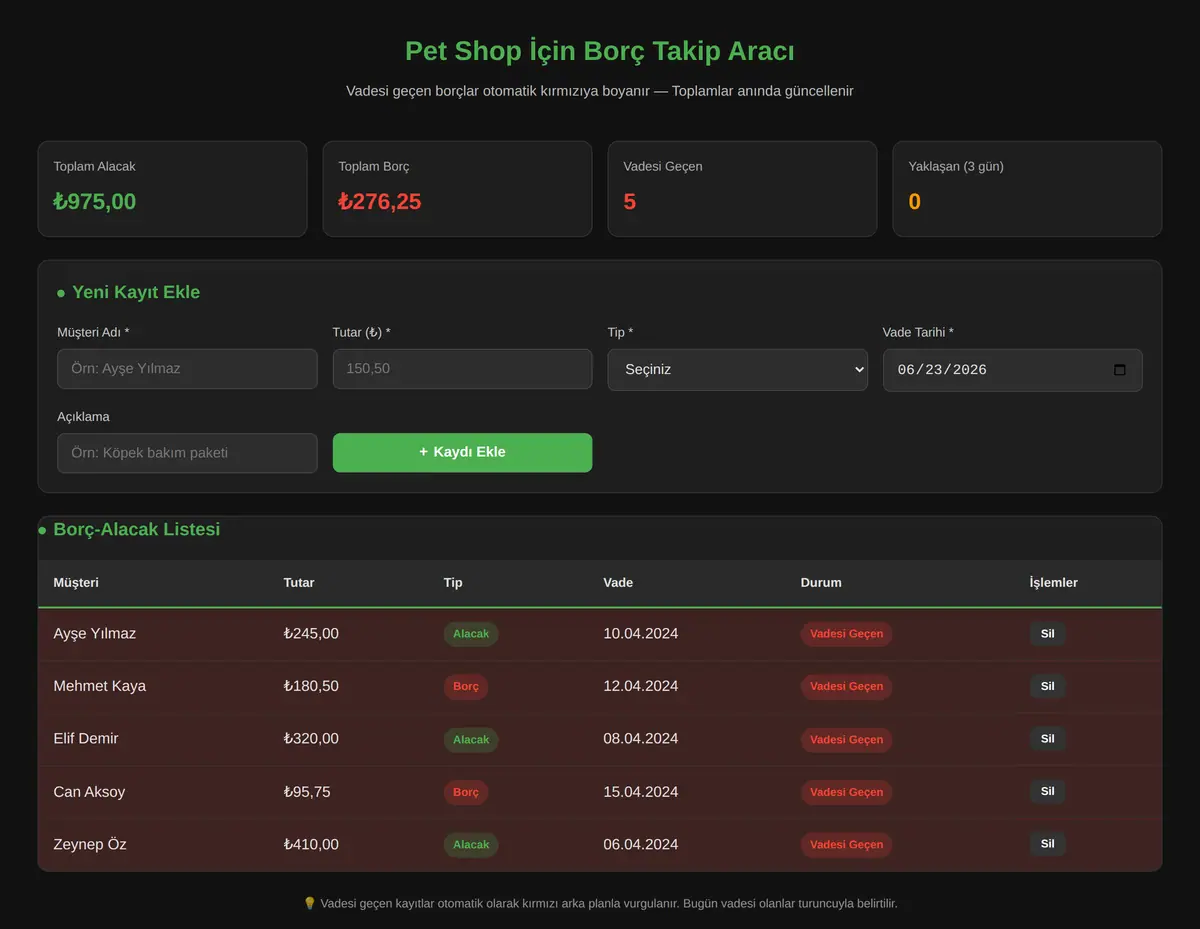
Task: Click Sil for Elif Demir
Action: pos(1047,739)
